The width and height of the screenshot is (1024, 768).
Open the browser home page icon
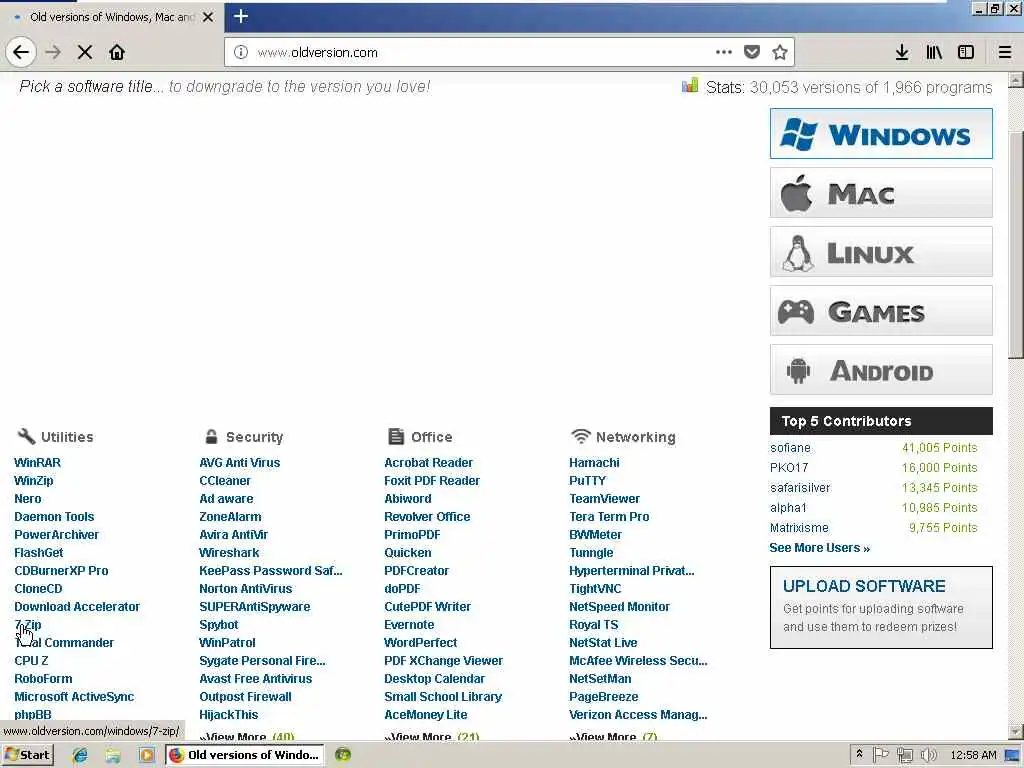(x=117, y=52)
